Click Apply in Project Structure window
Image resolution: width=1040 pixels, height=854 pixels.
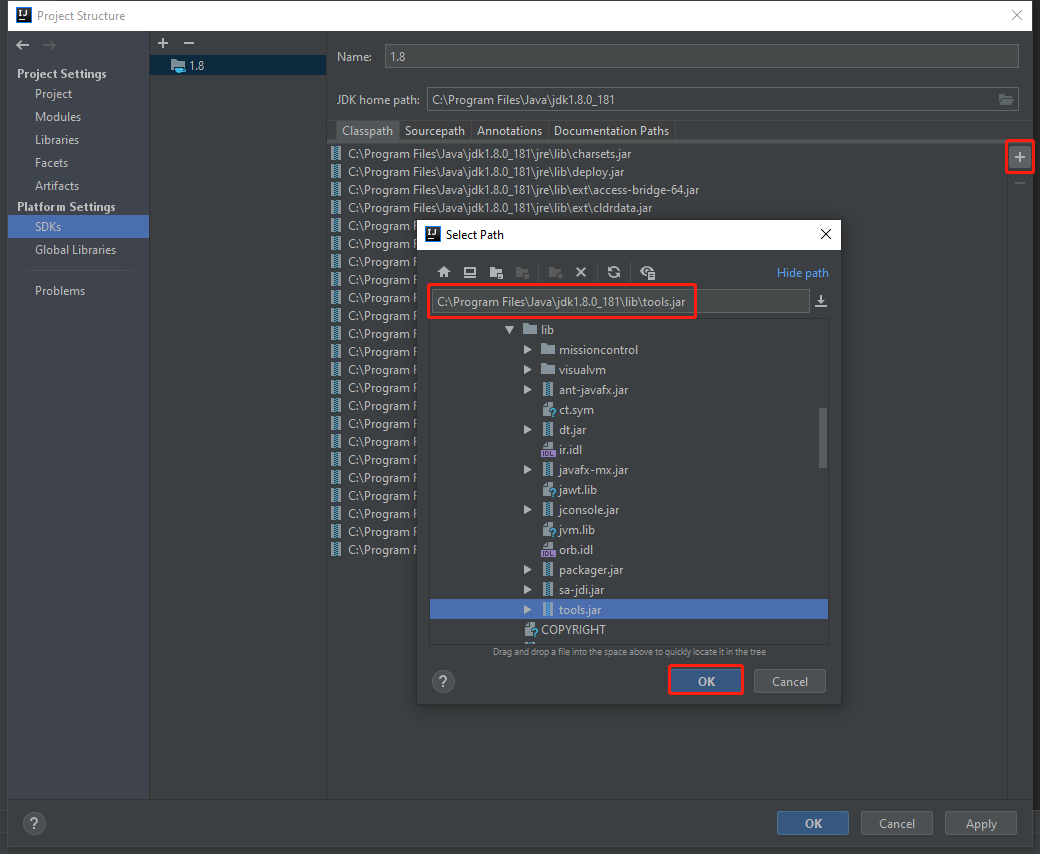981,824
